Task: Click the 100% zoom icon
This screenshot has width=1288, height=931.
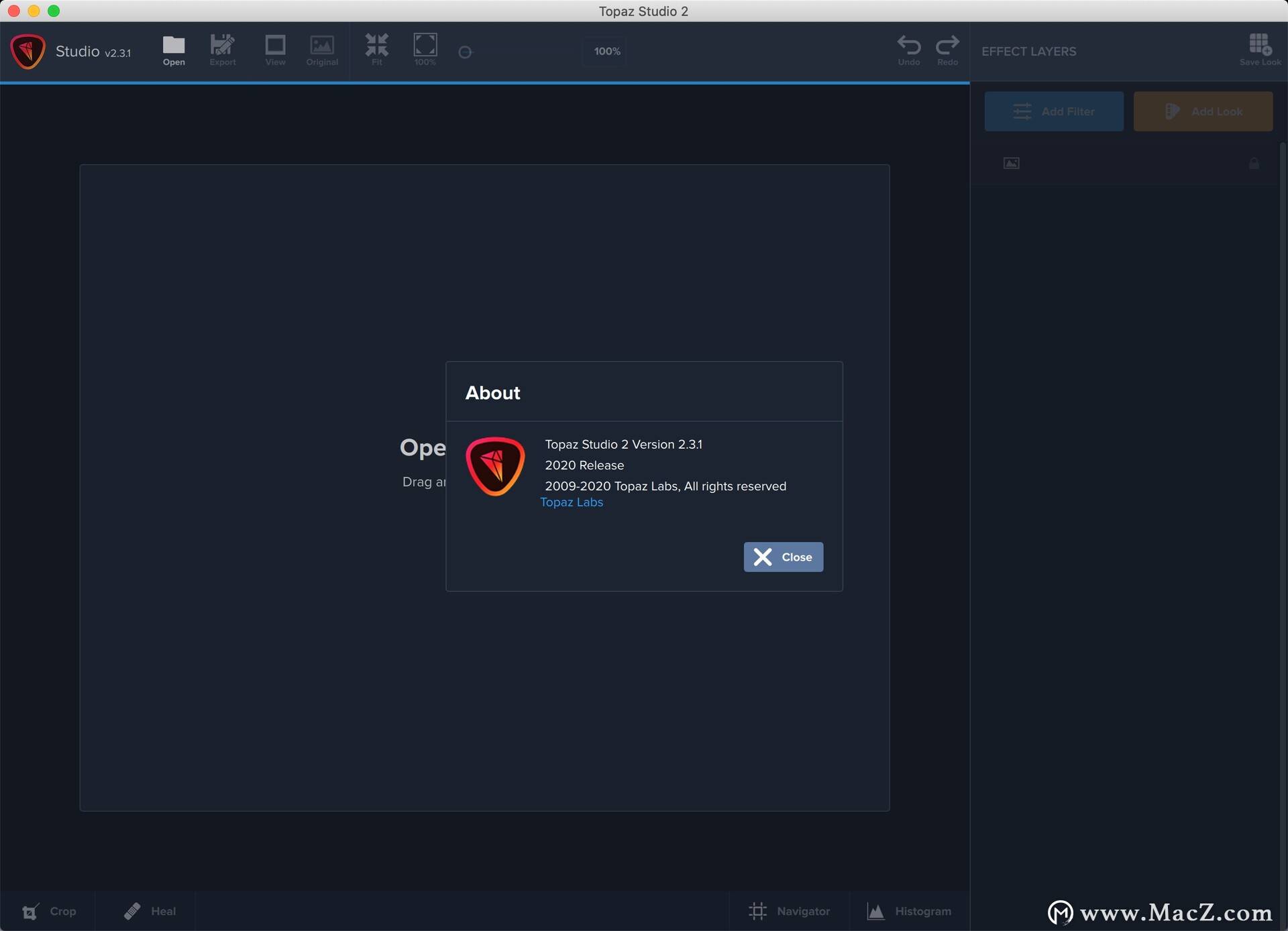Action: tap(425, 45)
